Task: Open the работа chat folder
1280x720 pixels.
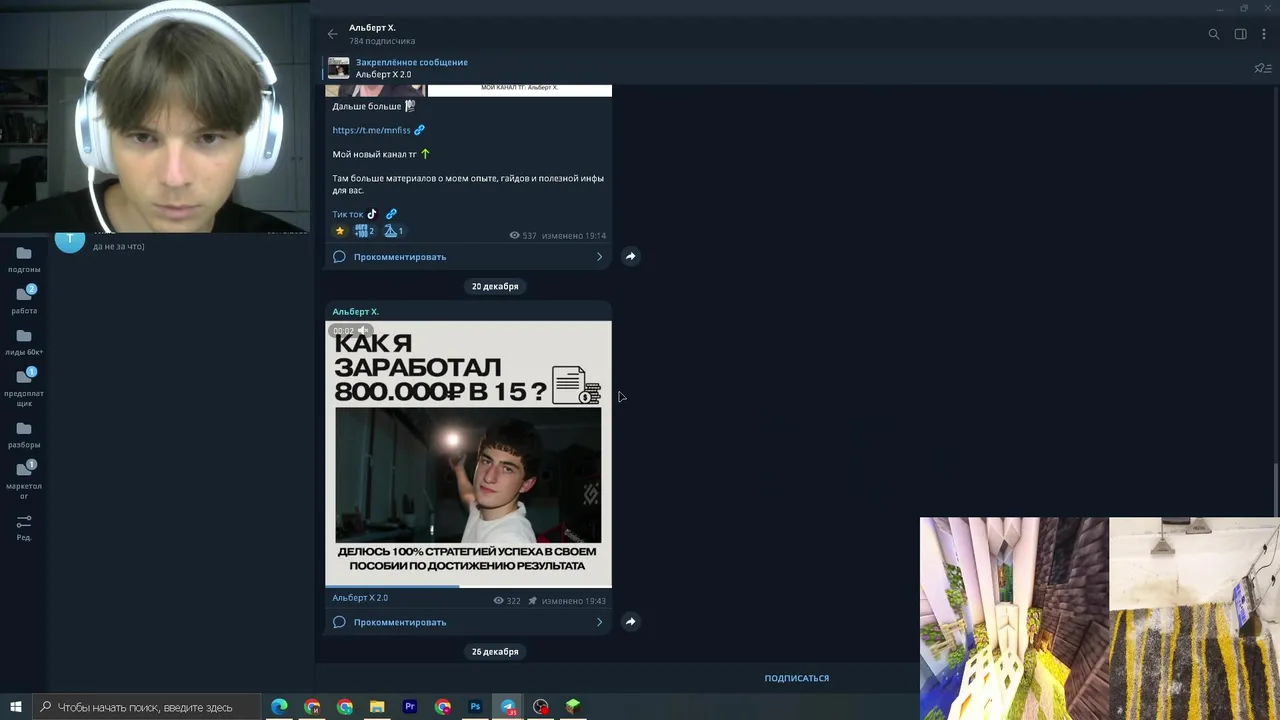Action: [24, 300]
